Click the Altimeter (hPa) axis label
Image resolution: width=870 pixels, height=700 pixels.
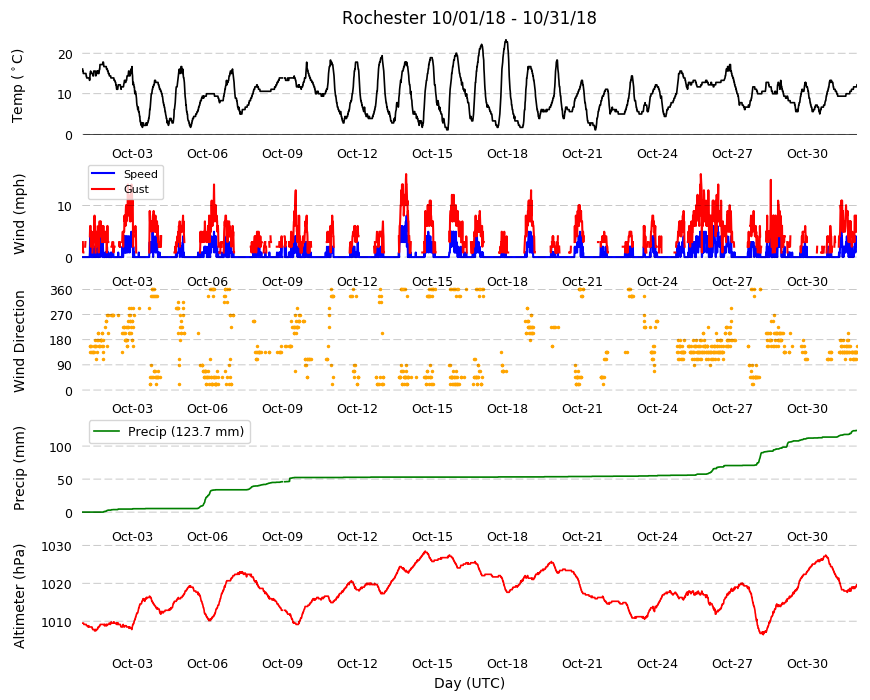(x=19, y=596)
